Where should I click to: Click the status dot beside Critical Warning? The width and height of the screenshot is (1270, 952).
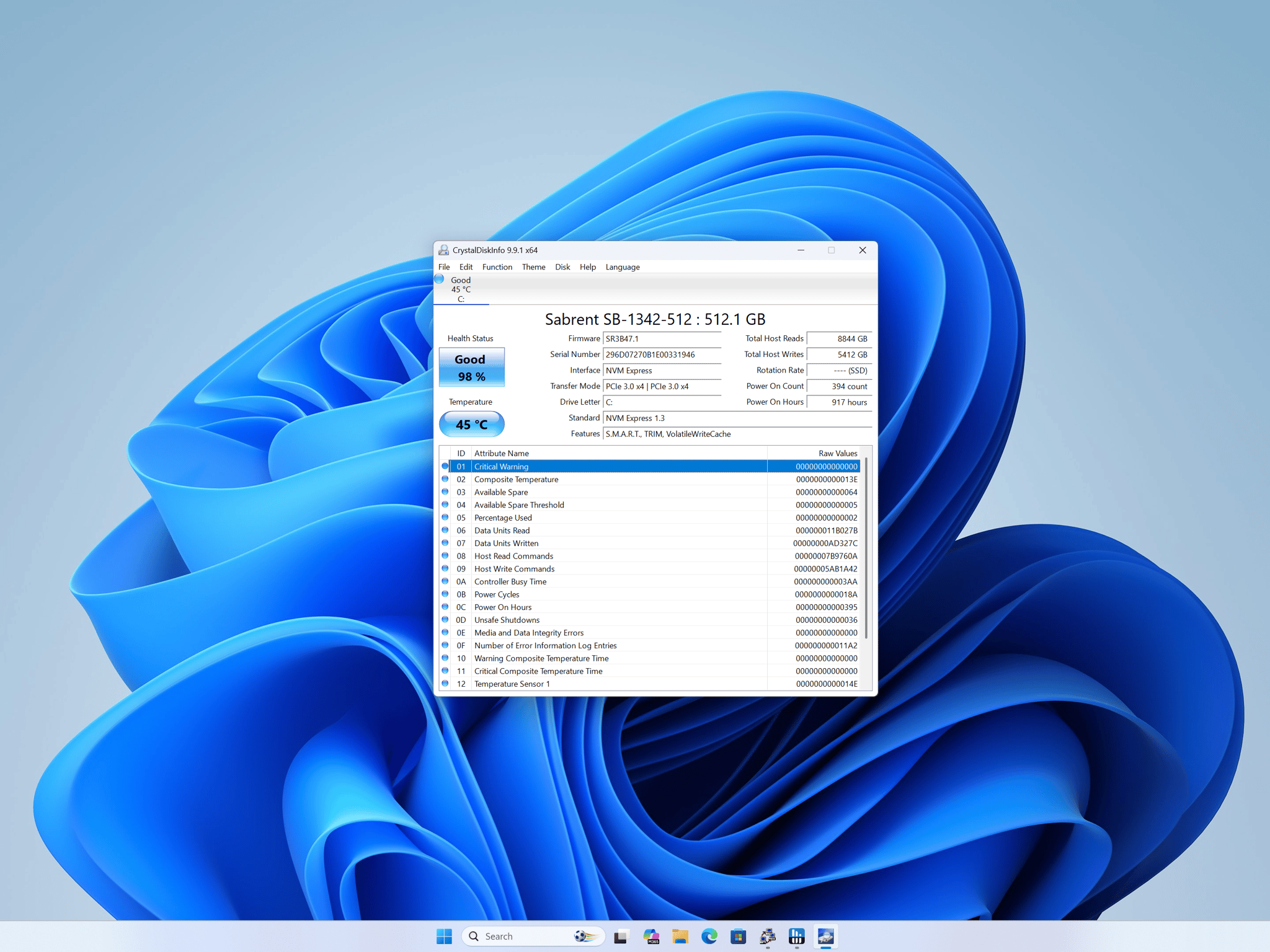click(445, 466)
